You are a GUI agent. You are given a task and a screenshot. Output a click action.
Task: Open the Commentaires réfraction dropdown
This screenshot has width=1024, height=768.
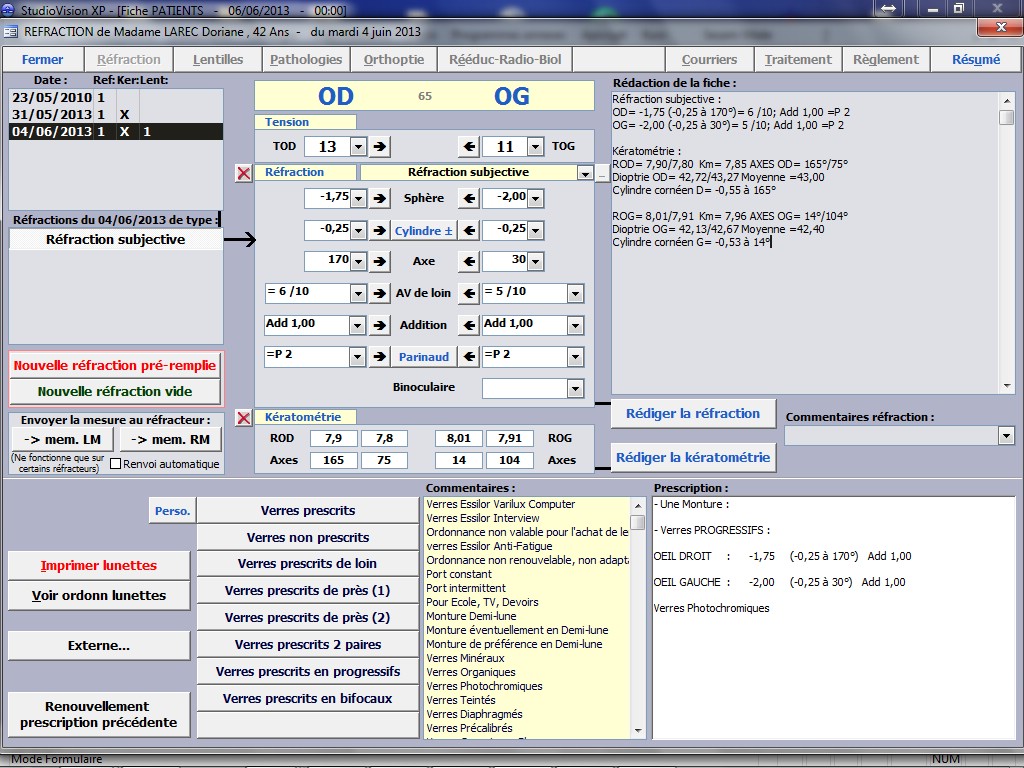pos(1005,436)
